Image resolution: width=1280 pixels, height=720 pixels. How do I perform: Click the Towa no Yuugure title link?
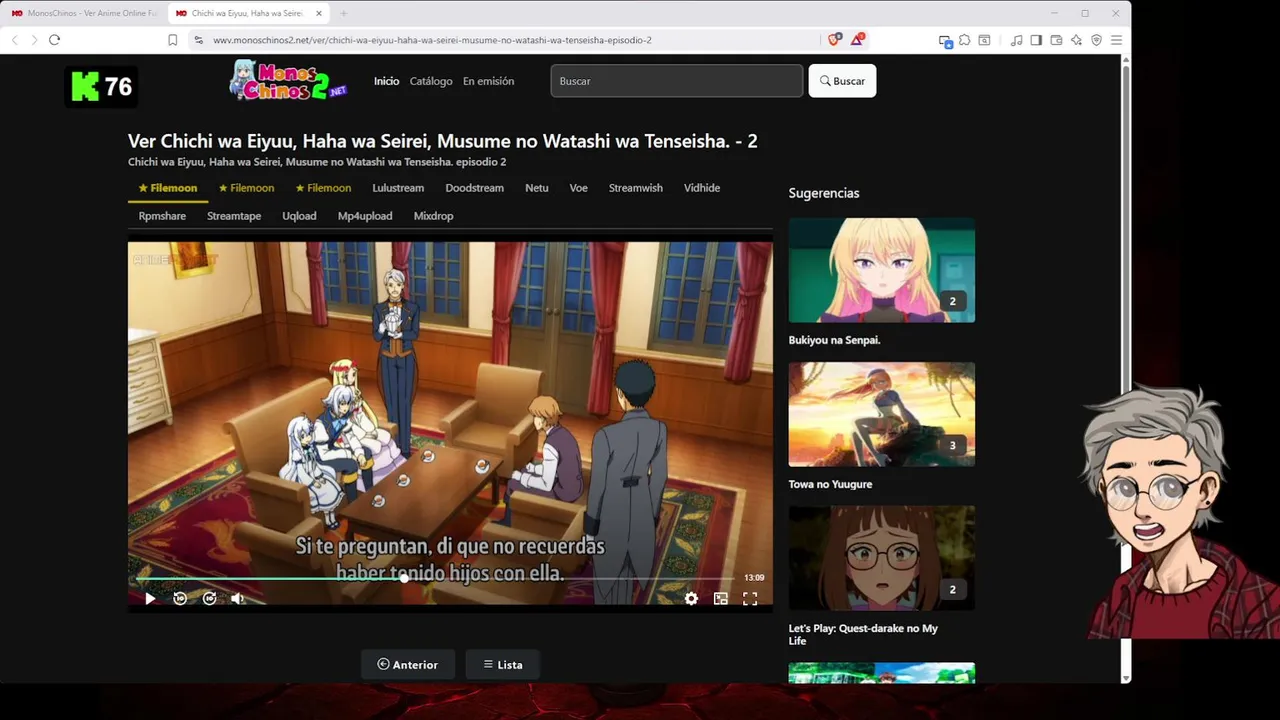(830, 484)
